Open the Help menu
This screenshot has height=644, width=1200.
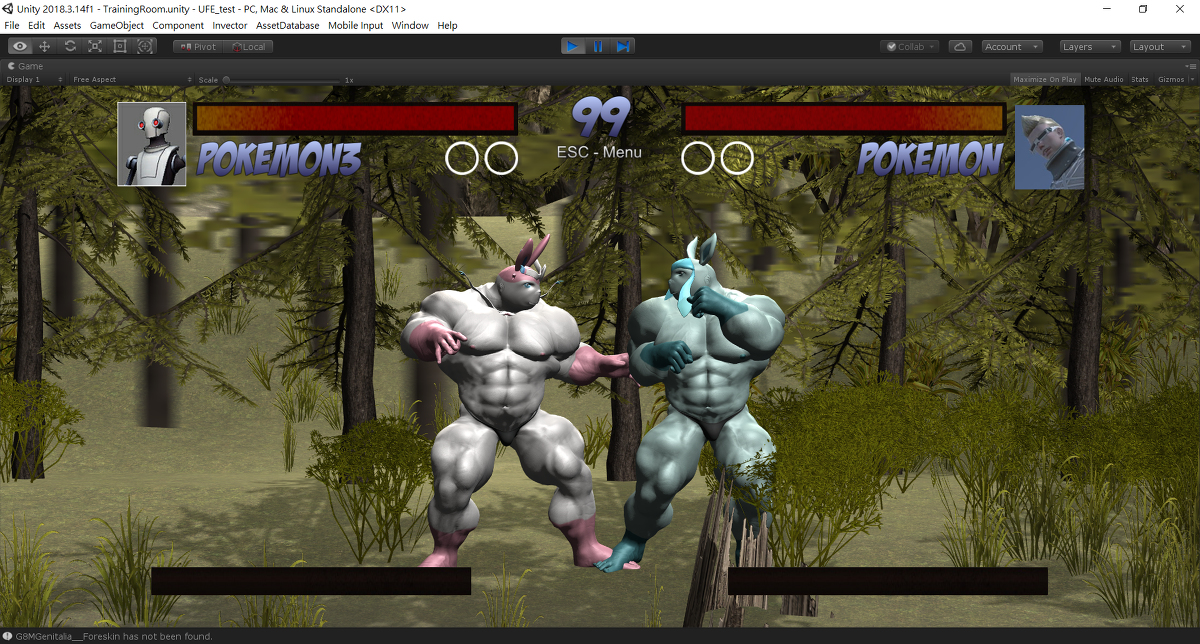(x=447, y=25)
